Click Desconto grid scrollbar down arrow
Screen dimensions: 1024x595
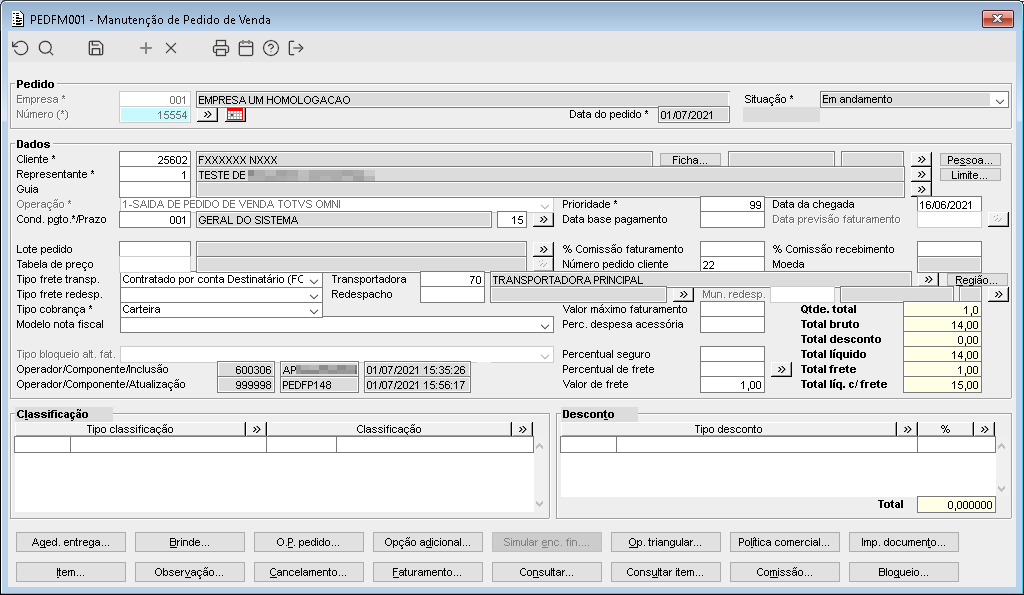click(1002, 489)
